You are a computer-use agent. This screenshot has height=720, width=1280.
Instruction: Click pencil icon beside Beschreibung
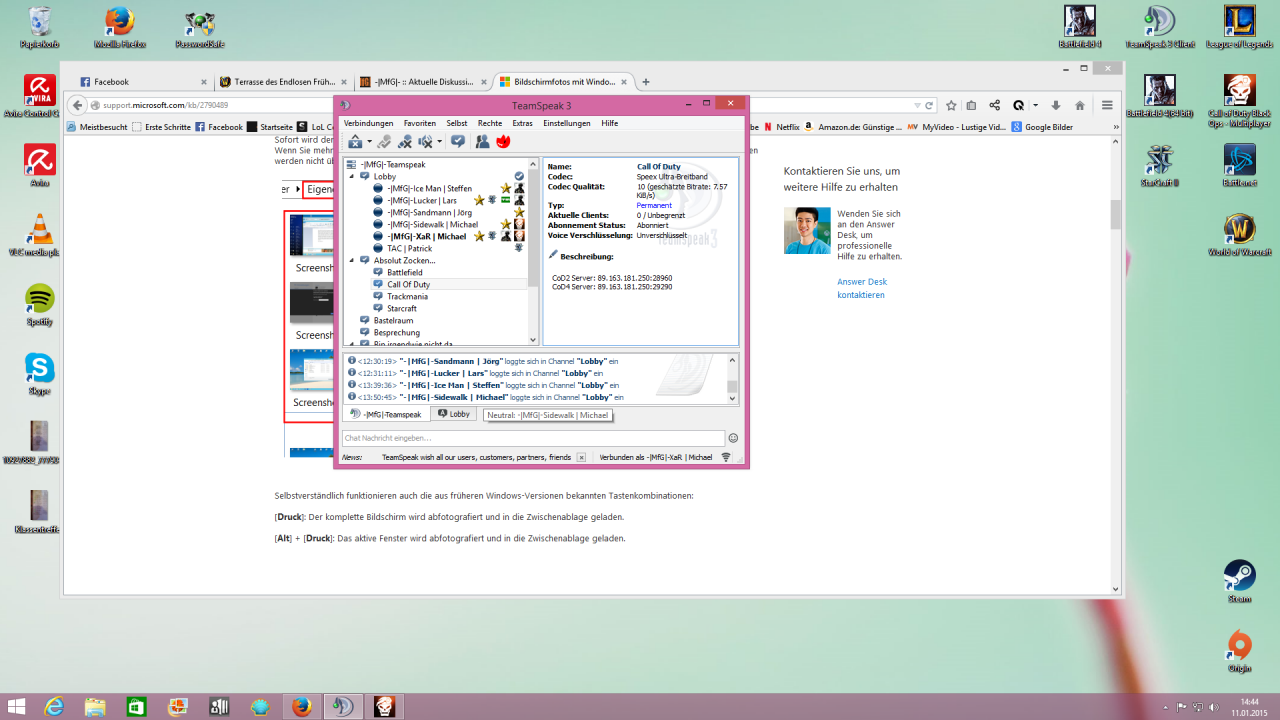553,255
